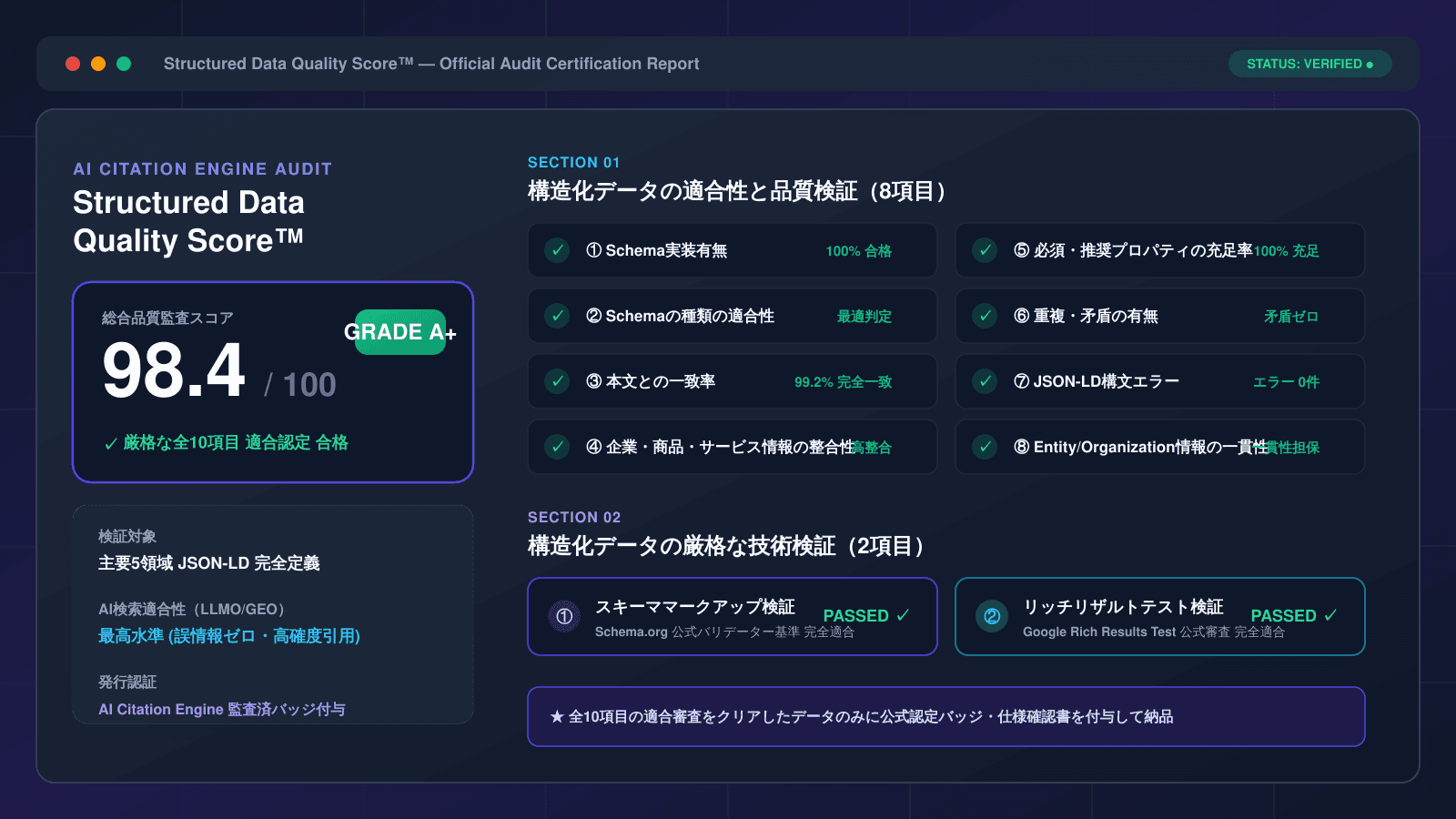Click the 'AI検索適合性（LLMO/GEO）' label
1456x819 pixels.
pos(195,609)
